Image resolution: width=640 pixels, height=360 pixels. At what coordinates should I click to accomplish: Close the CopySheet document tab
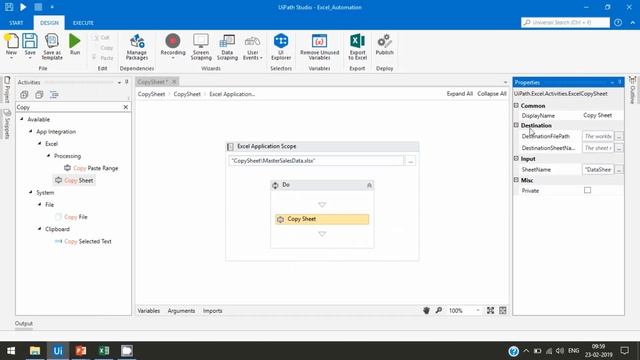[174, 82]
